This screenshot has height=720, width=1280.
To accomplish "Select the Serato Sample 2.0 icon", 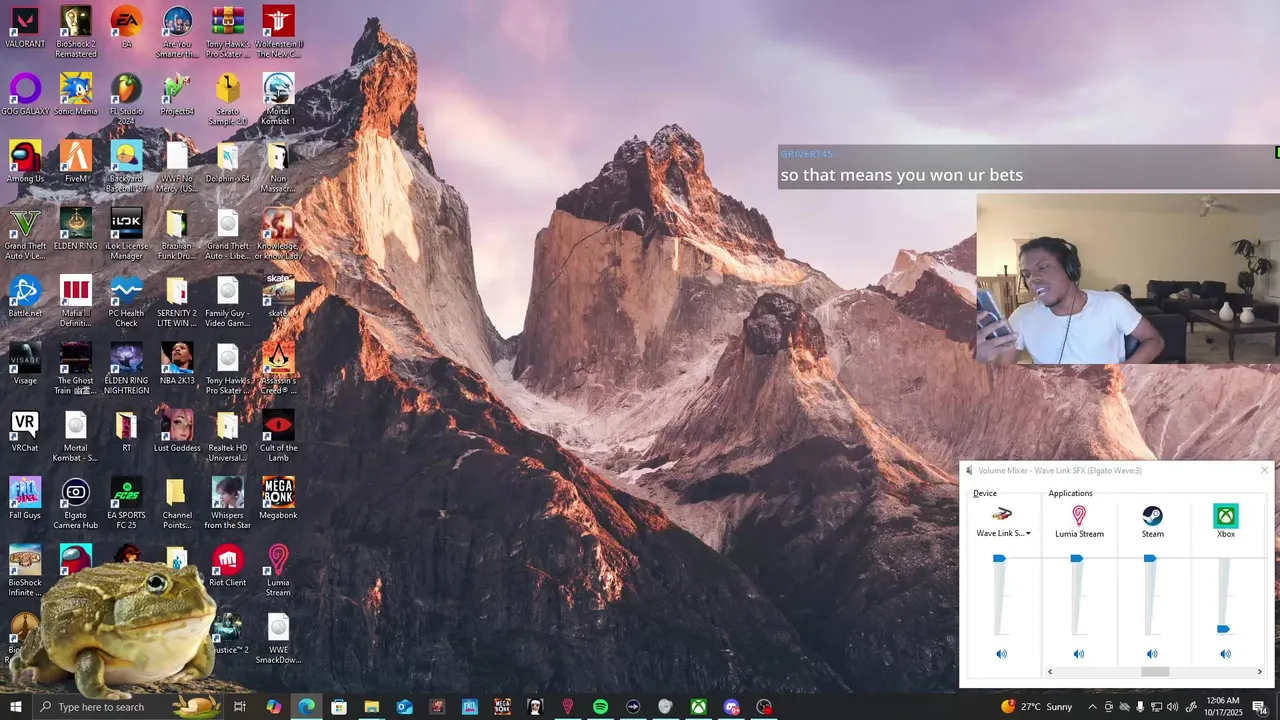I will 228,99.
